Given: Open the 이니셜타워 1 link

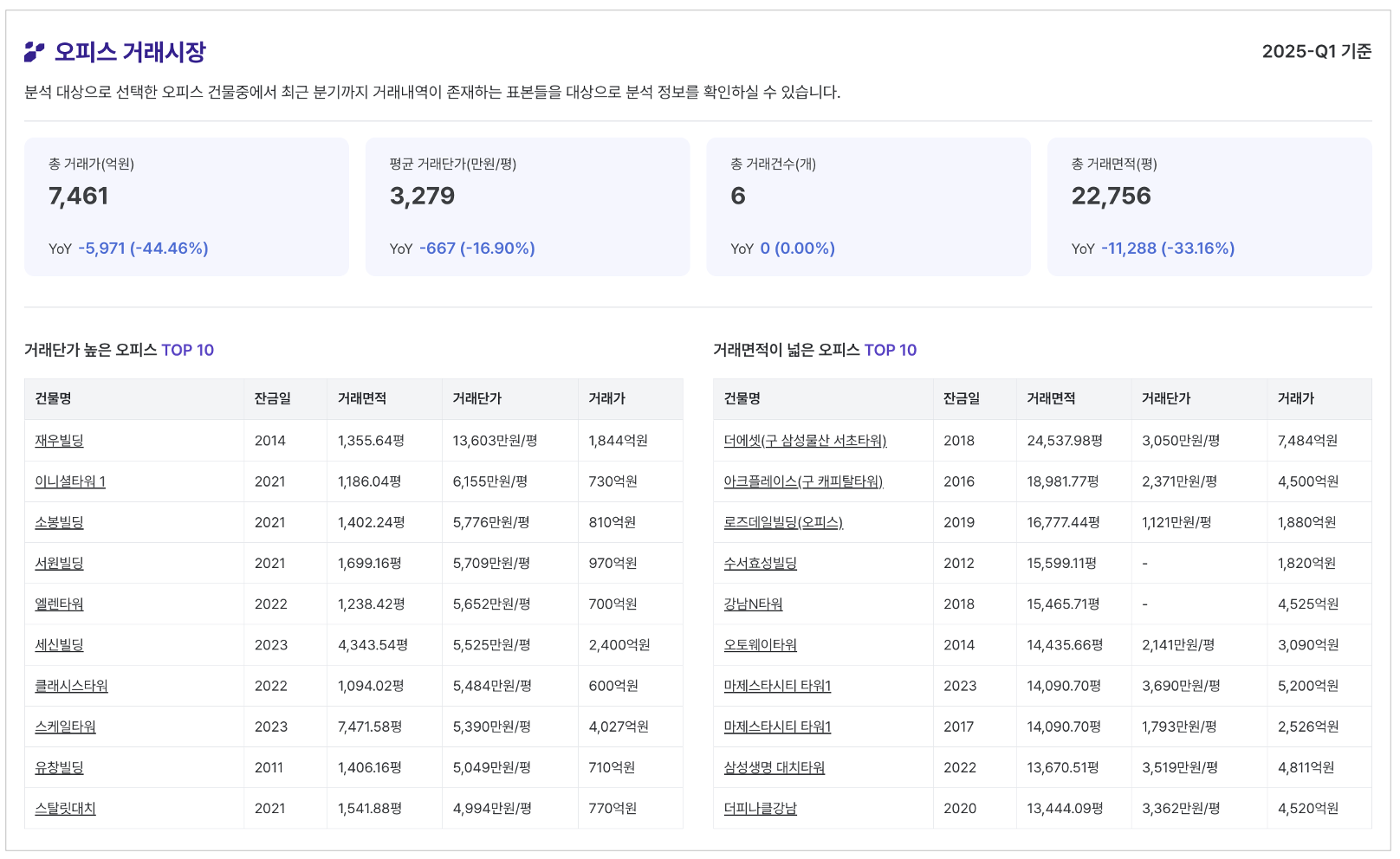Looking at the screenshot, I should [70, 481].
